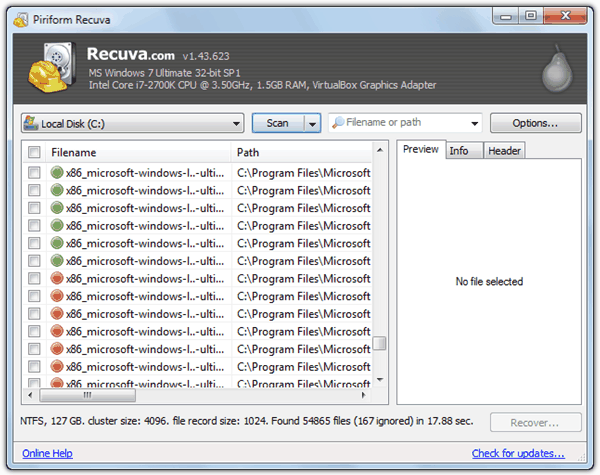Click the version text v1.43.623
600x475 pixels.
tap(206, 56)
